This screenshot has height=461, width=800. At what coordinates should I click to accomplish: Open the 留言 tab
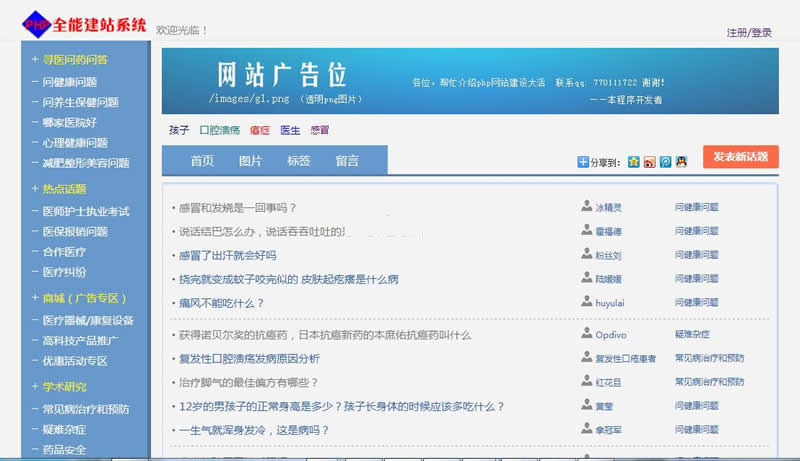pyautogui.click(x=347, y=161)
